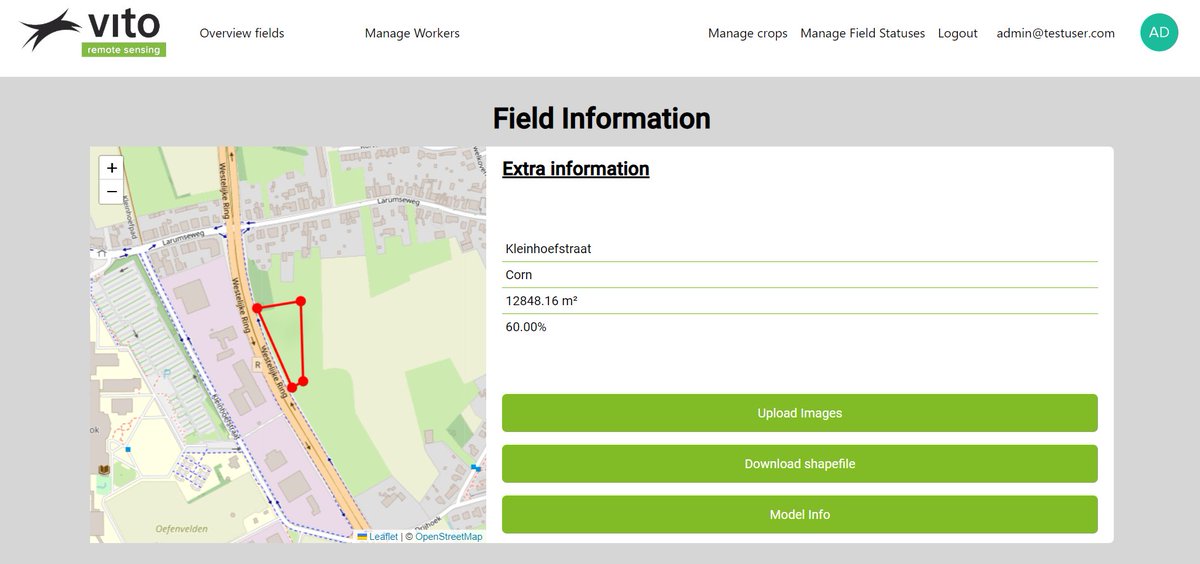The height and width of the screenshot is (564, 1200).
Task: Open Manage Field Statuses
Action: click(x=863, y=33)
